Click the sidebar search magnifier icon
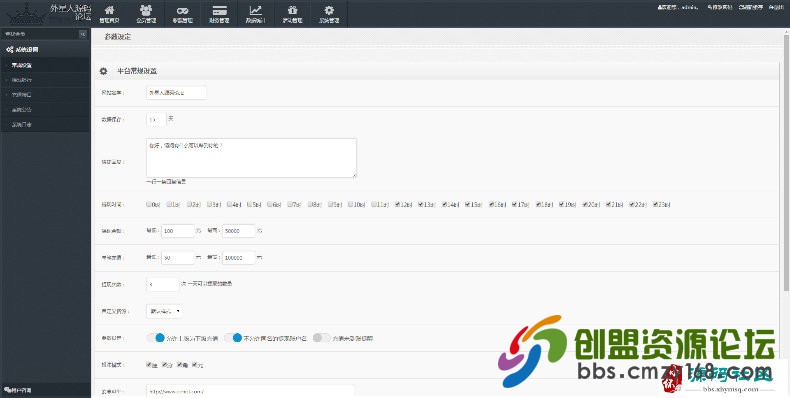This screenshot has height=398, width=790. (83, 34)
